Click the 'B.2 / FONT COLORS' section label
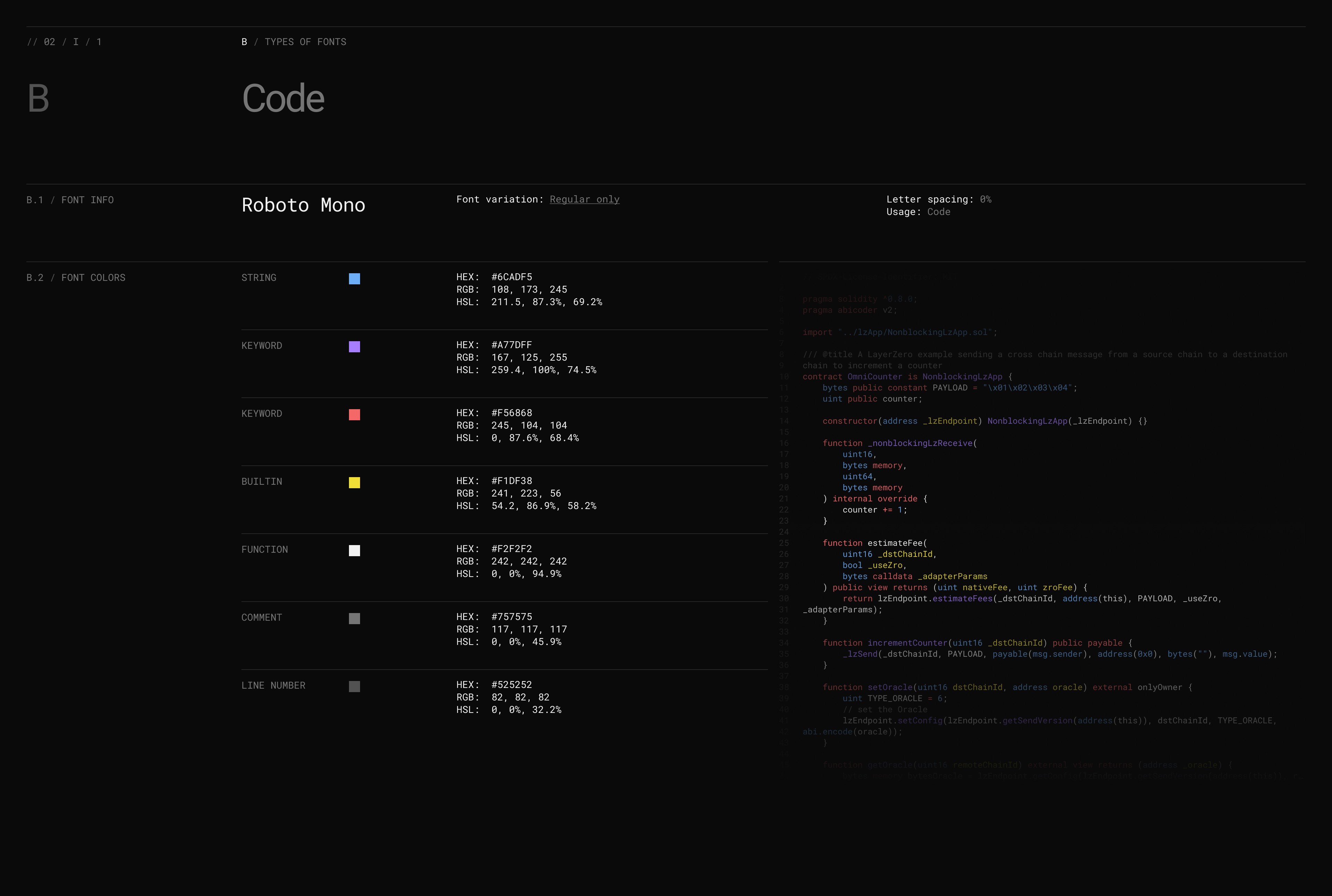The image size is (1332, 896). tap(76, 278)
